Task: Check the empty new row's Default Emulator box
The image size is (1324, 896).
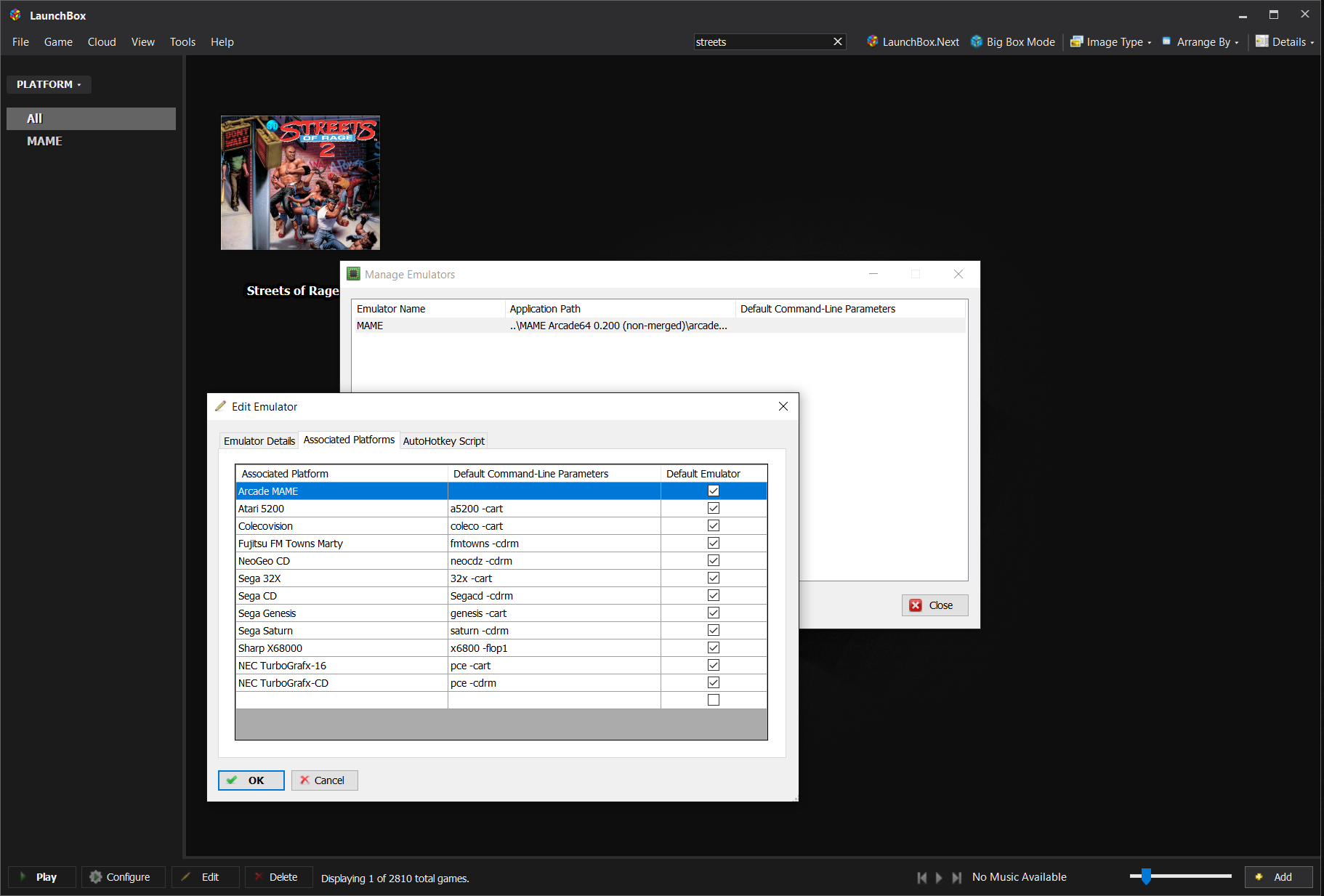Action: pyautogui.click(x=714, y=701)
